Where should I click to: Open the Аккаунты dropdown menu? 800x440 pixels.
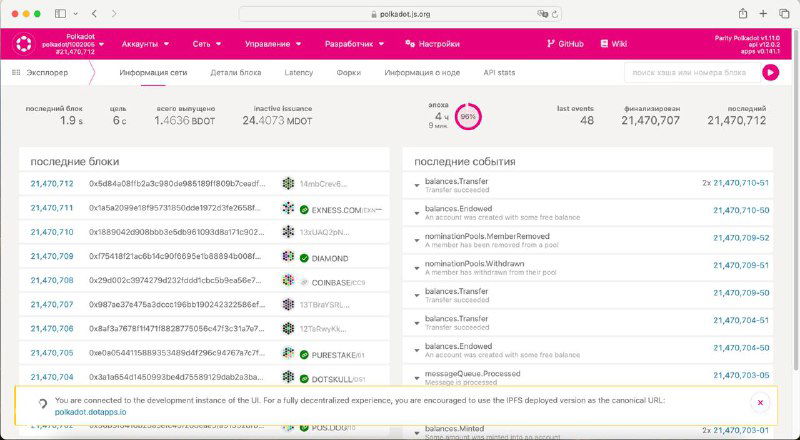145,44
